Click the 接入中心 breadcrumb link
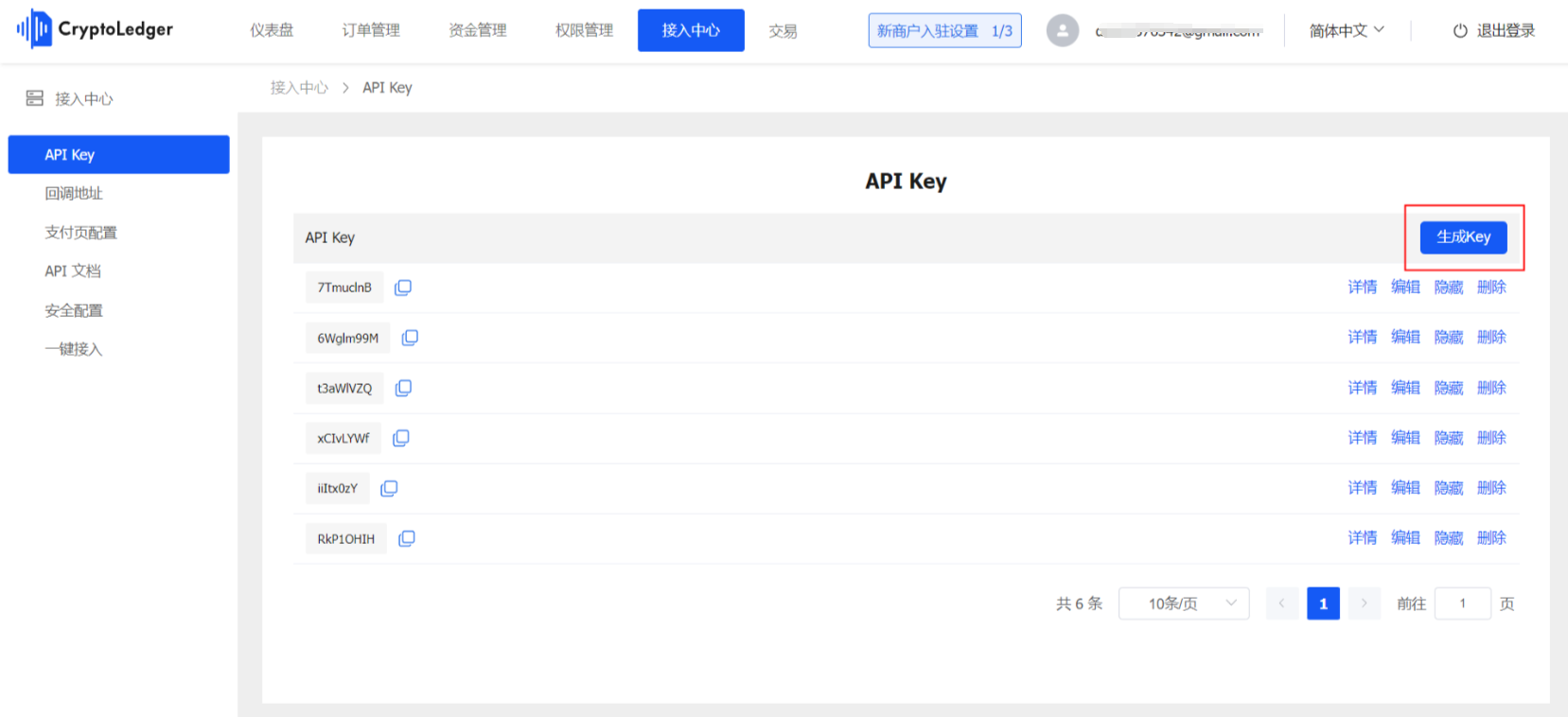 [299, 88]
